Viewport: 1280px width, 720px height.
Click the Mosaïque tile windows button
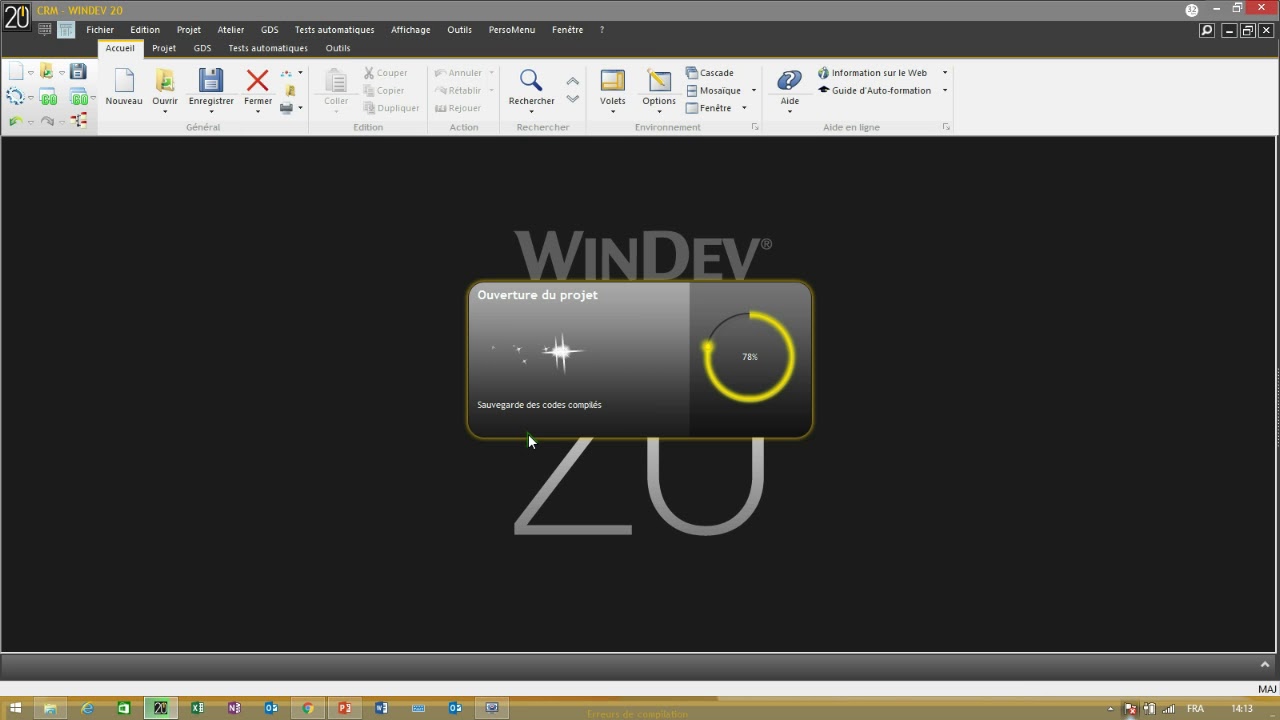pyautogui.click(x=713, y=91)
